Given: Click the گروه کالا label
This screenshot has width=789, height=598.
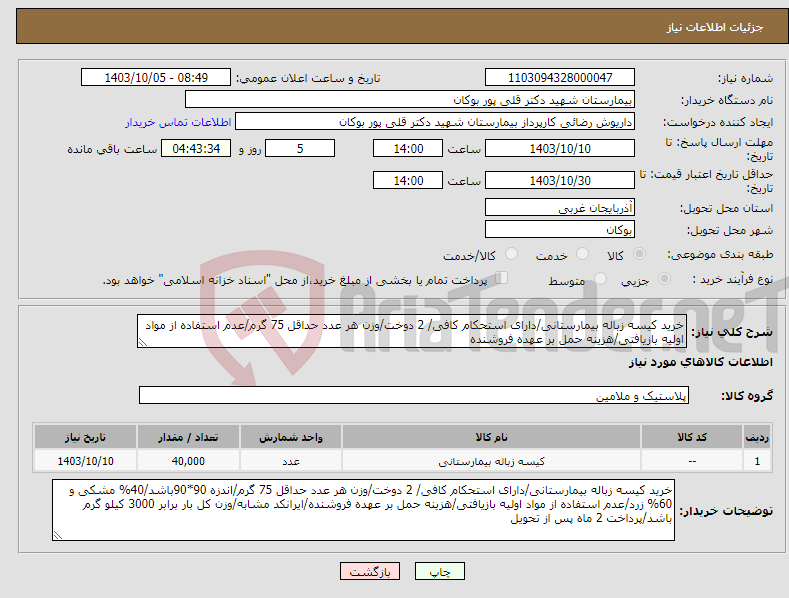Looking at the screenshot, I should pyautogui.click(x=747, y=396).
